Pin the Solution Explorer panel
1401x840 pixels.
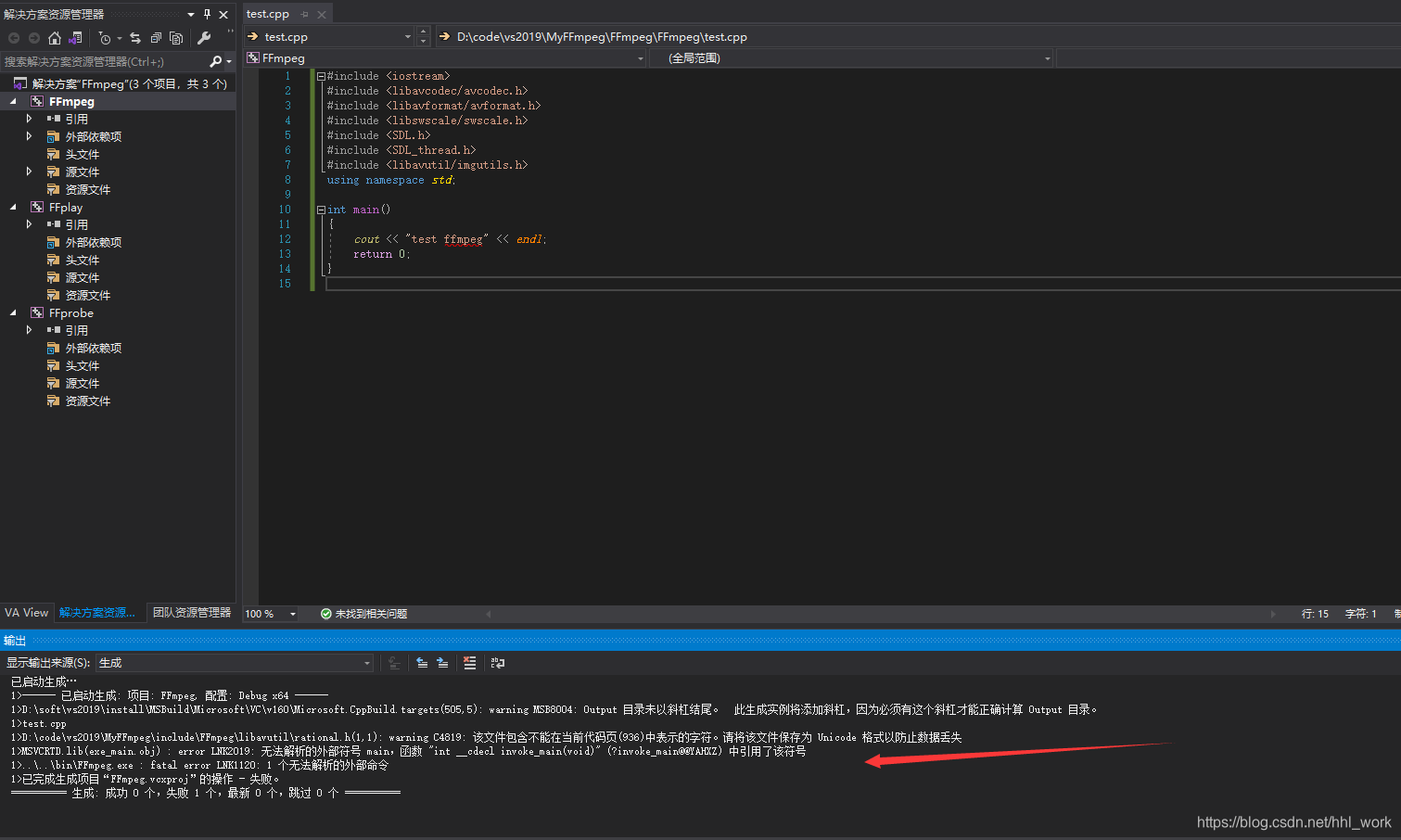pyautogui.click(x=208, y=14)
